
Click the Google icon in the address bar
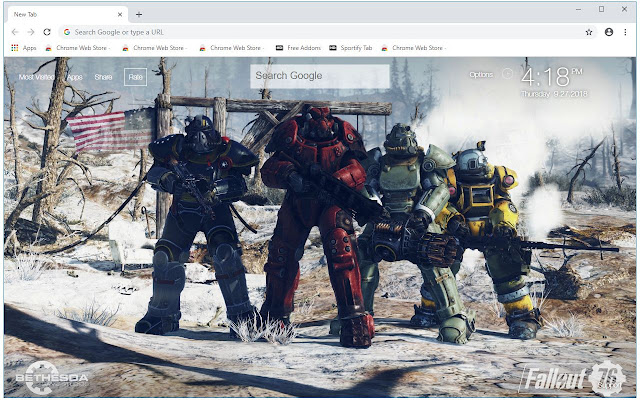pos(67,32)
